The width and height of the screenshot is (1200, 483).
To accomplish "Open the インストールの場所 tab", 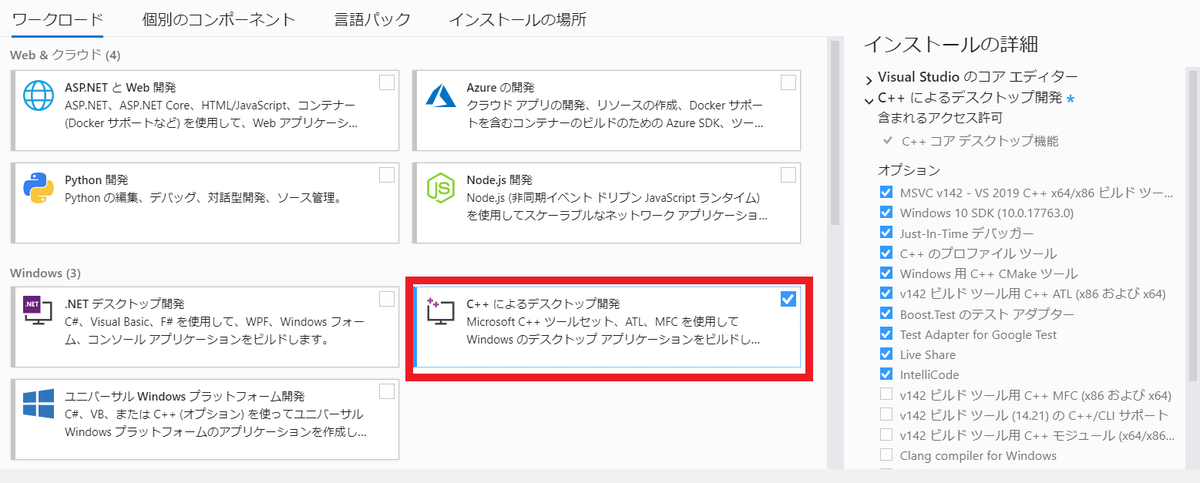I will click(x=518, y=19).
